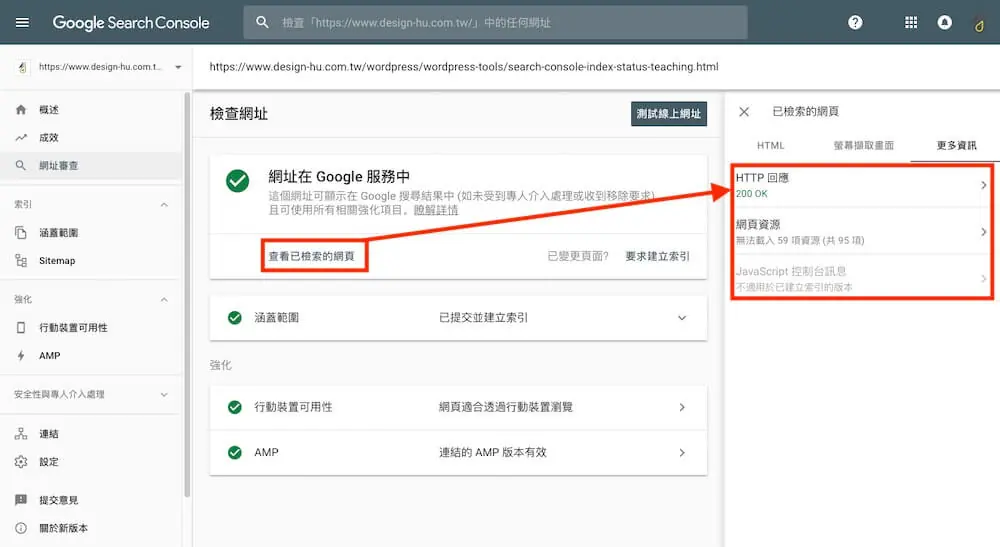1000x547 pixels.
Task: Click green check beside 涵蓋範圍 card
Action: click(235, 317)
